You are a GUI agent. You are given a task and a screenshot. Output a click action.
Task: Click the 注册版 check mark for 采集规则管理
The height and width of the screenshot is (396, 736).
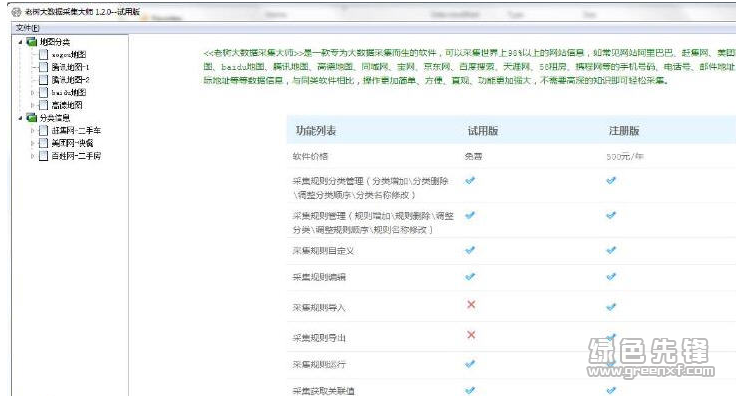coord(611,215)
